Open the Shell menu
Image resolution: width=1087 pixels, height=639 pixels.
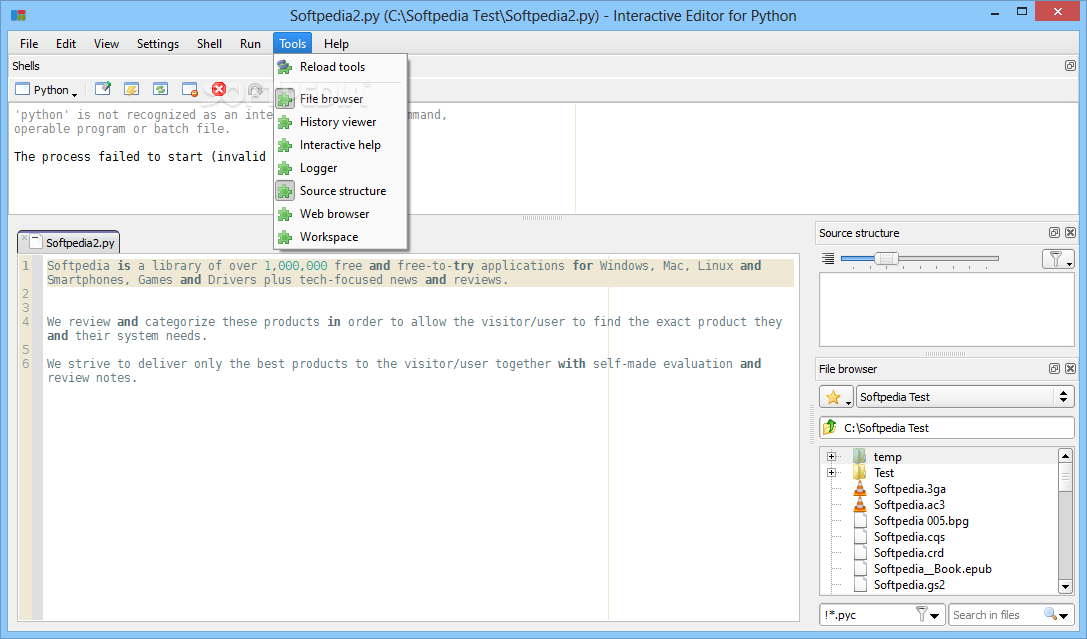coord(209,44)
